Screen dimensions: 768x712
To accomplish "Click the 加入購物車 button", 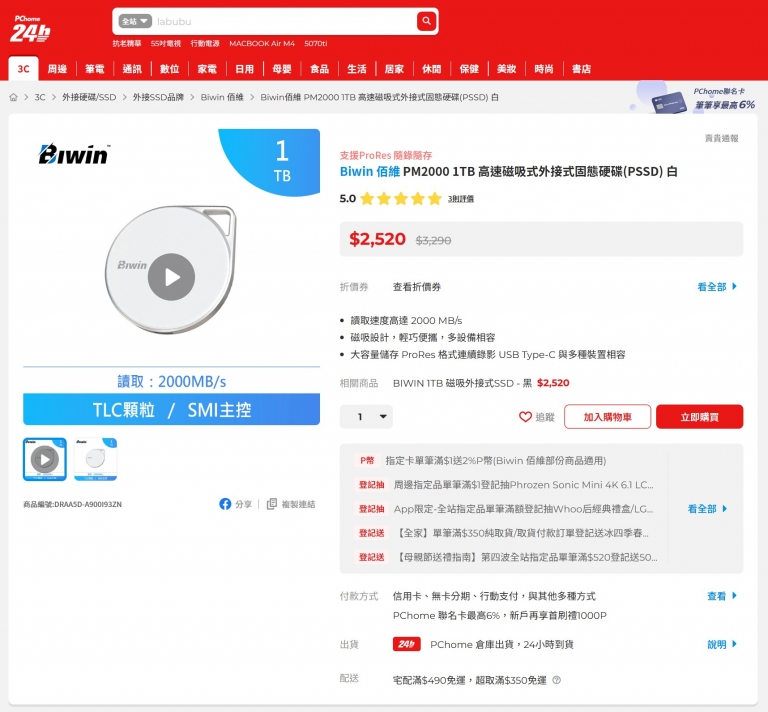I will pyautogui.click(x=607, y=417).
